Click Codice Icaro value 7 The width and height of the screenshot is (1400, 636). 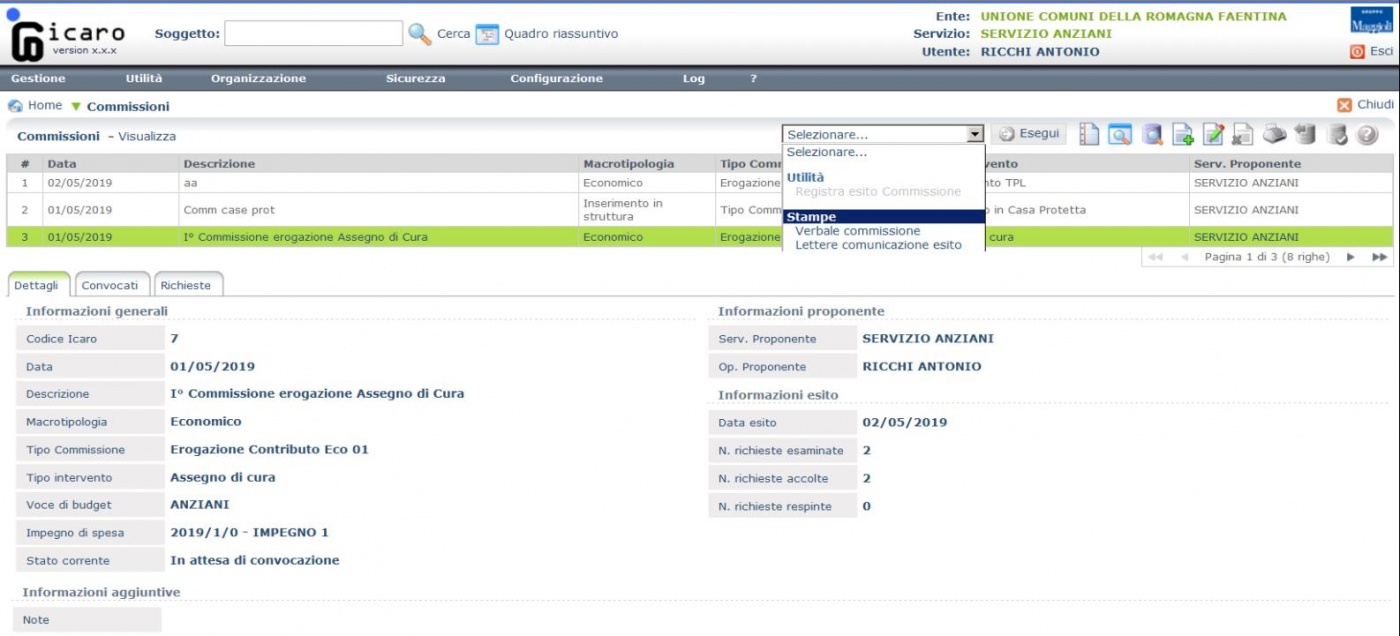[x=174, y=339]
